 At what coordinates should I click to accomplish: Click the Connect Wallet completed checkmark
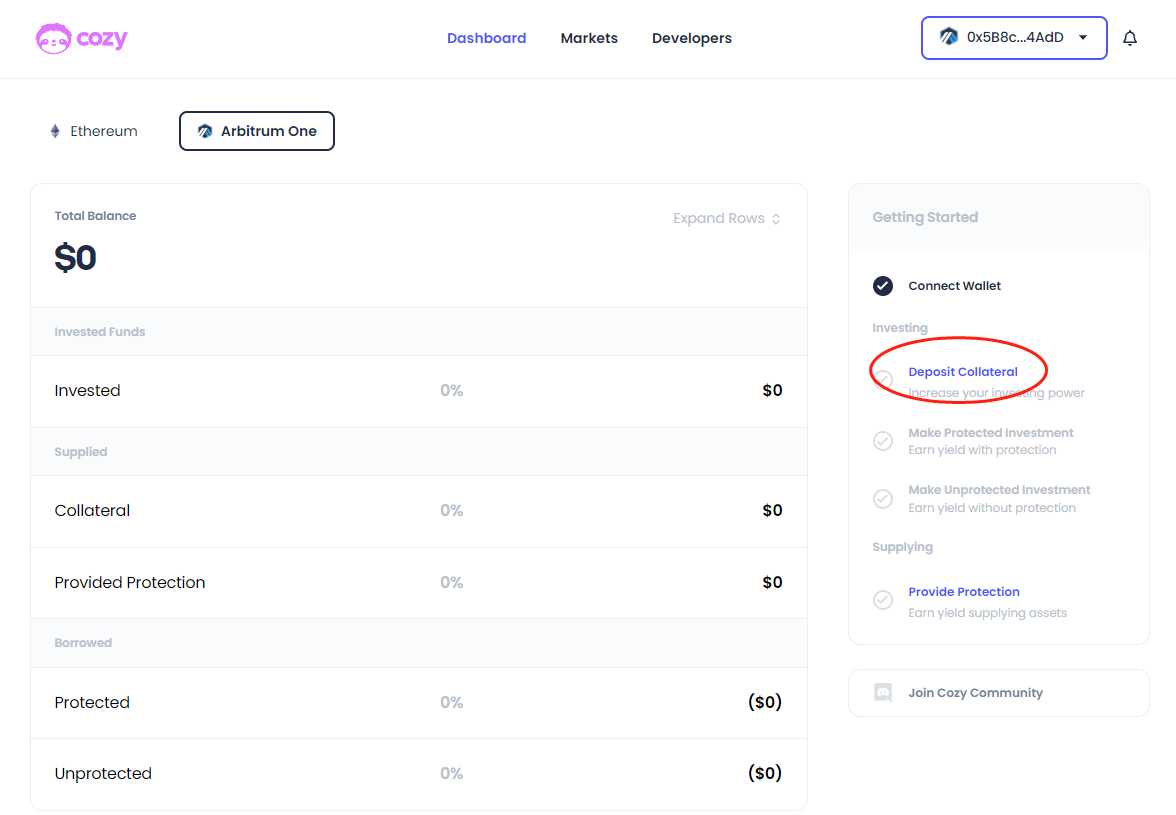coord(883,286)
